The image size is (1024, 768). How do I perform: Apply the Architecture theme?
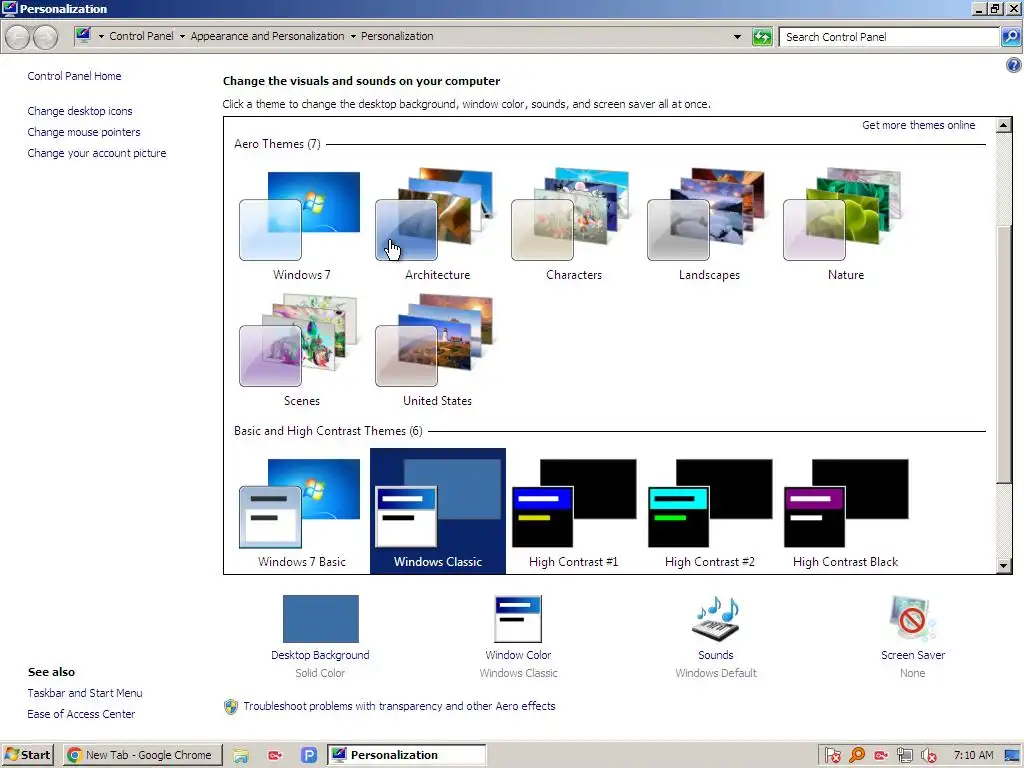pos(437,225)
